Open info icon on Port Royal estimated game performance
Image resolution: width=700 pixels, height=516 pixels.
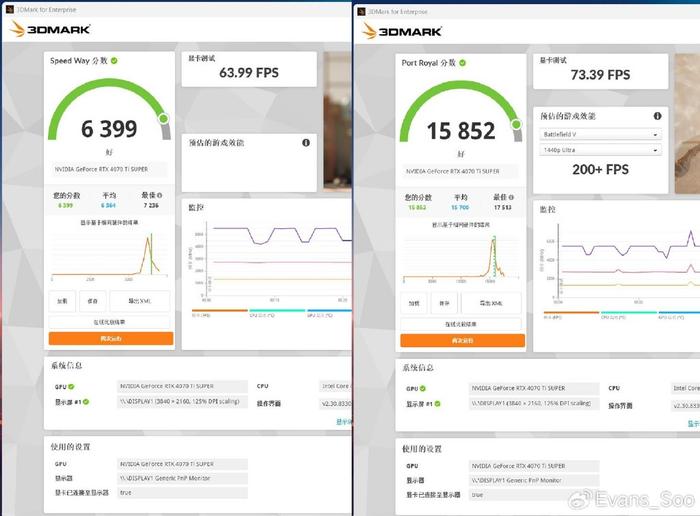pos(657,116)
